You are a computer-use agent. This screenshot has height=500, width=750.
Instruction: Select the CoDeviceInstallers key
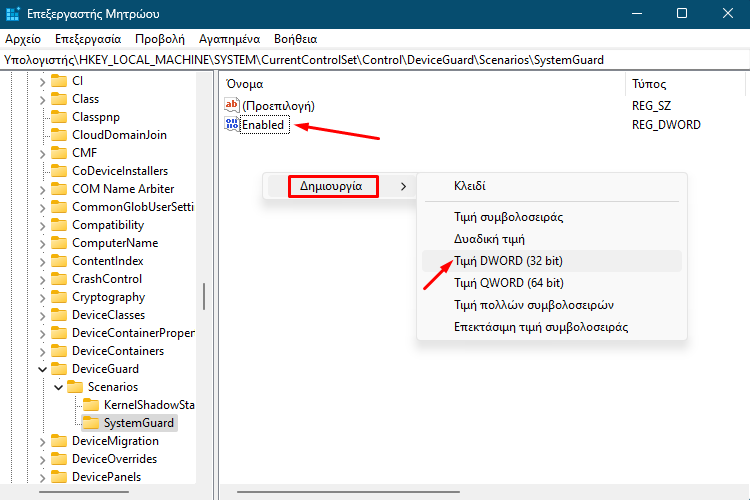click(120, 171)
